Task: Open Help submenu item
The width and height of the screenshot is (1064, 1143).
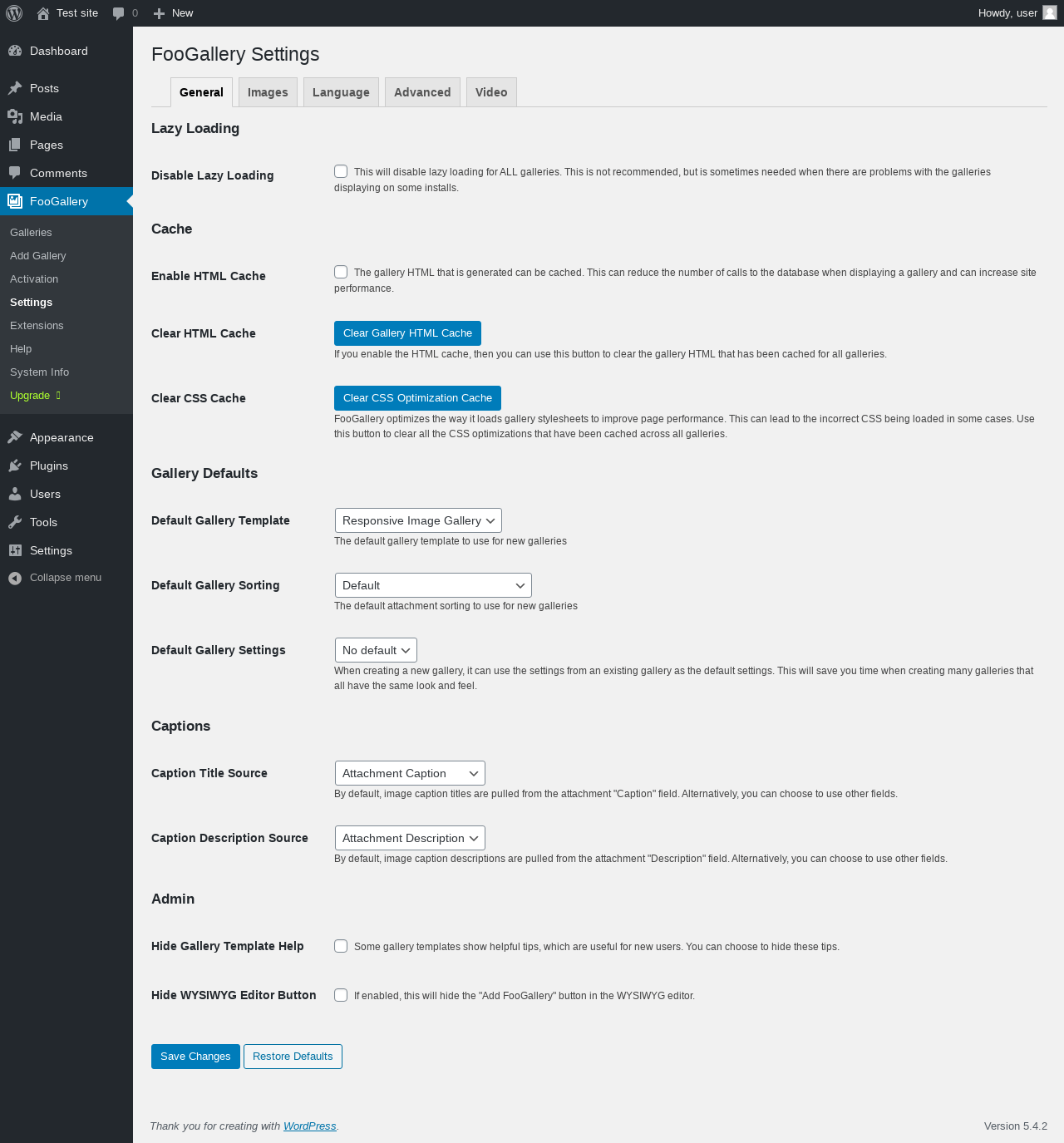Action: pyautogui.click(x=21, y=349)
